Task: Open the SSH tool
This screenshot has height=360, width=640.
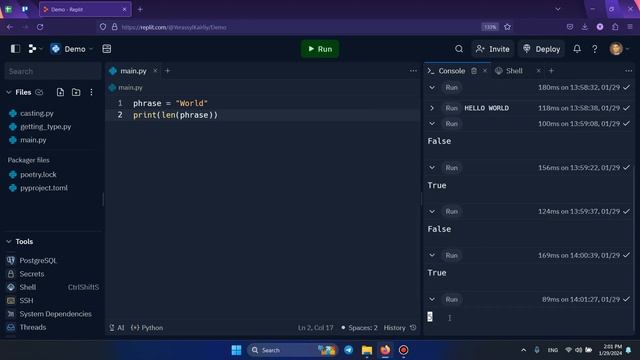Action: 26,301
